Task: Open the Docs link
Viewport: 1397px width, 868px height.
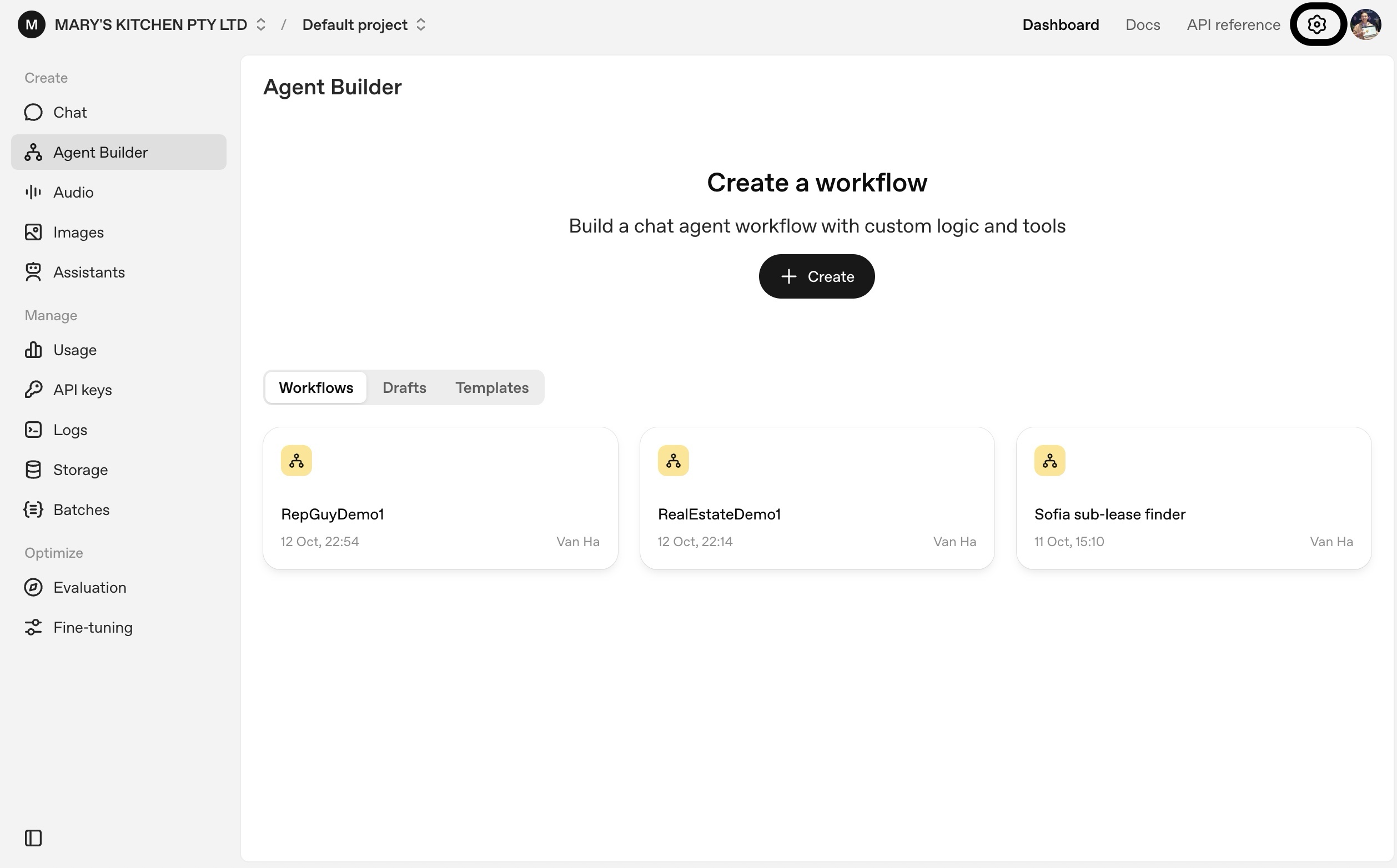Action: click(1142, 24)
